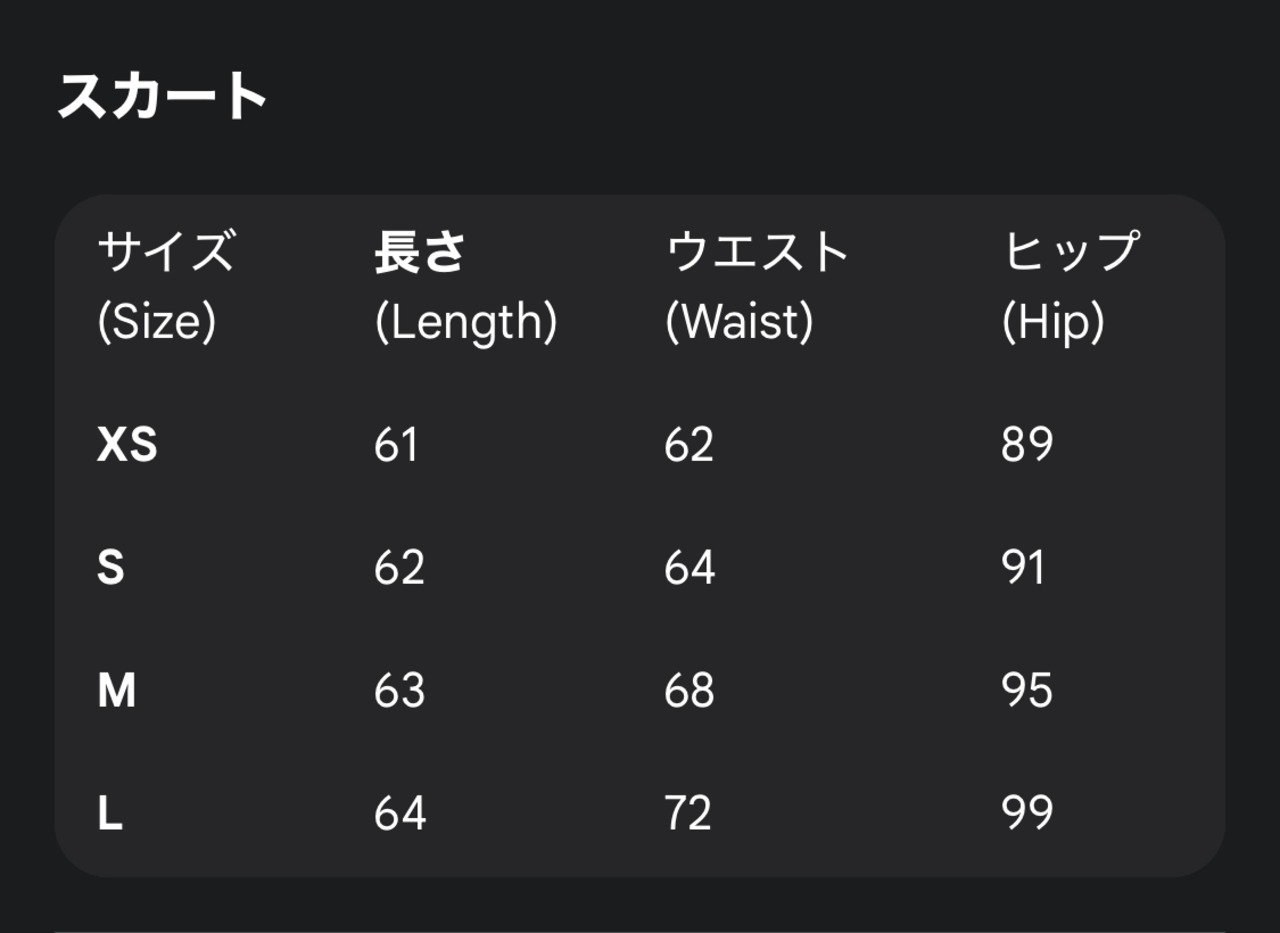The width and height of the screenshot is (1280, 933).
Task: Select the M waist value 68
Action: point(689,691)
